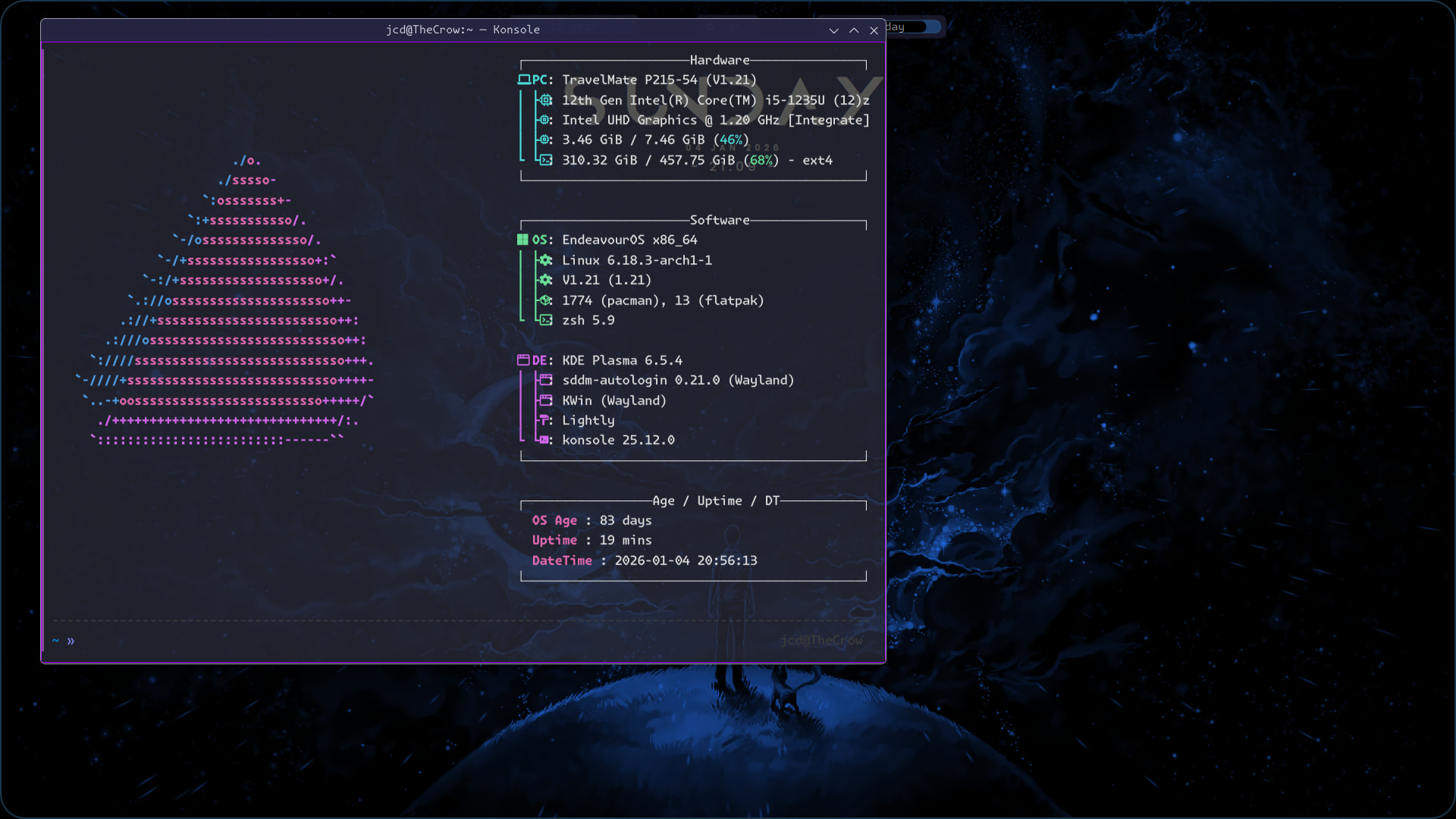1456x819 pixels.
Task: Maximize the Konsole window
Action: (854, 30)
